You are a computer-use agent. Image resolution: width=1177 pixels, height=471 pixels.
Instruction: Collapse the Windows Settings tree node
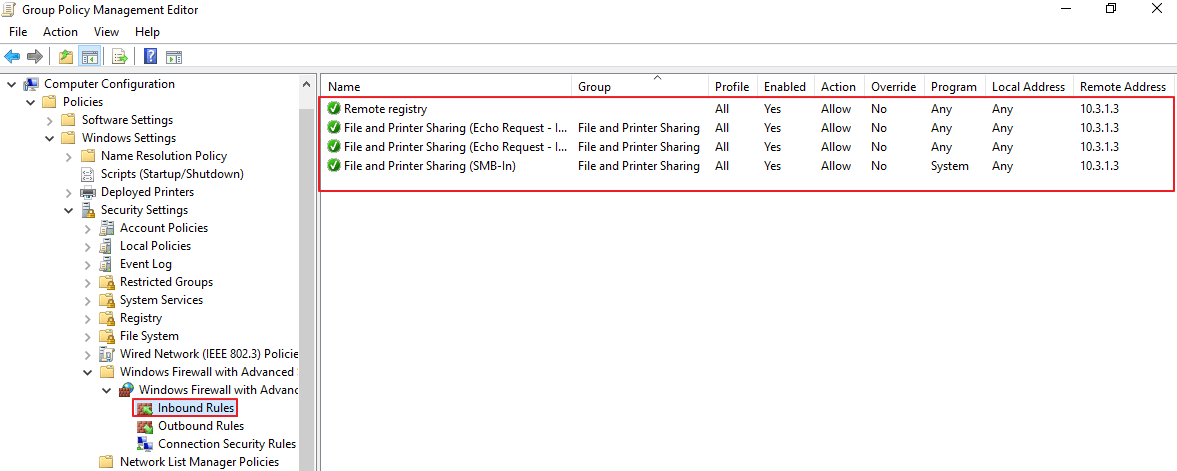pos(49,138)
